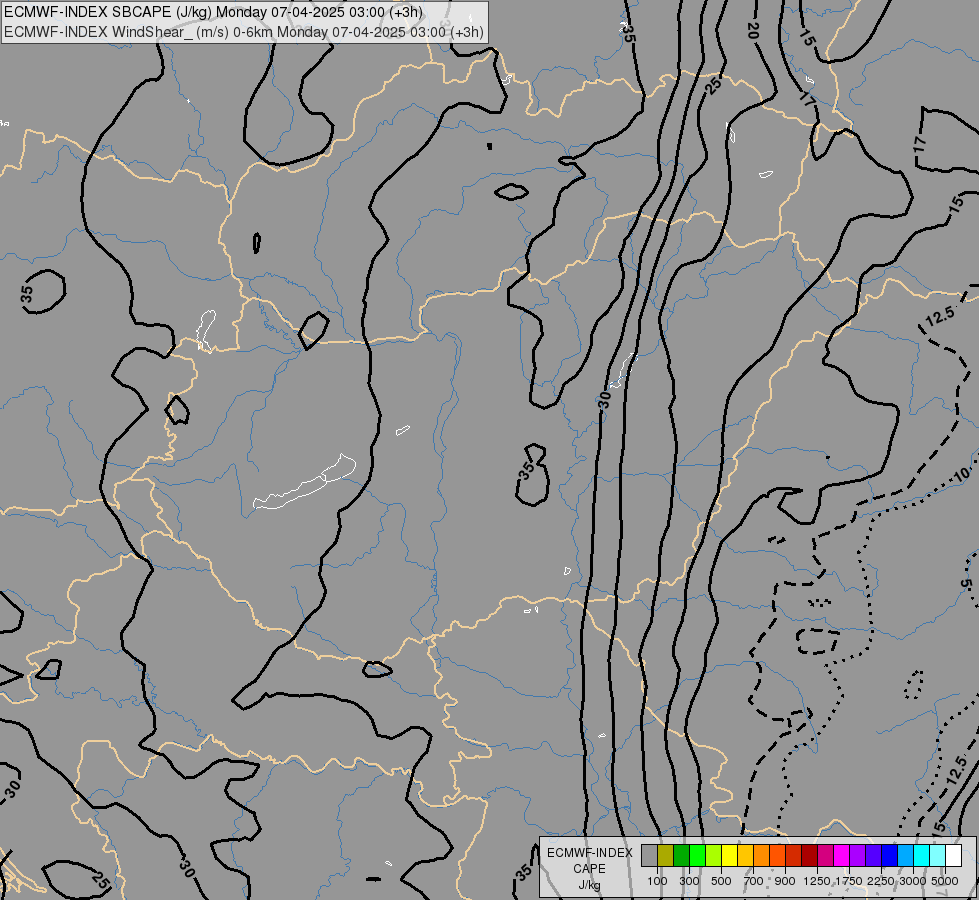979x900 pixels.
Task: Click the 20 contour label at top
Action: pyautogui.click(x=753, y=30)
